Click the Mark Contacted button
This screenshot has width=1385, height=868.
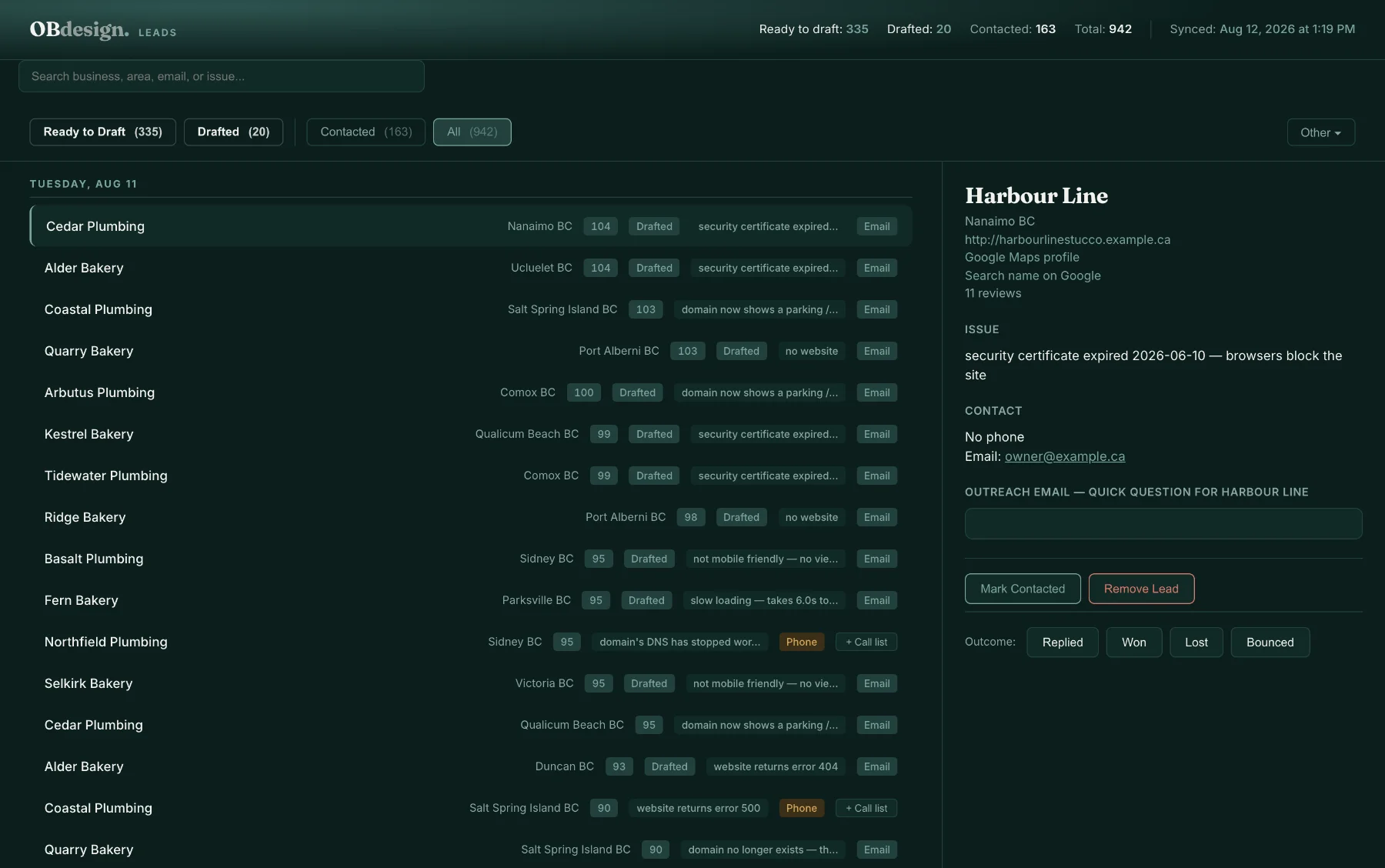pyautogui.click(x=1023, y=589)
